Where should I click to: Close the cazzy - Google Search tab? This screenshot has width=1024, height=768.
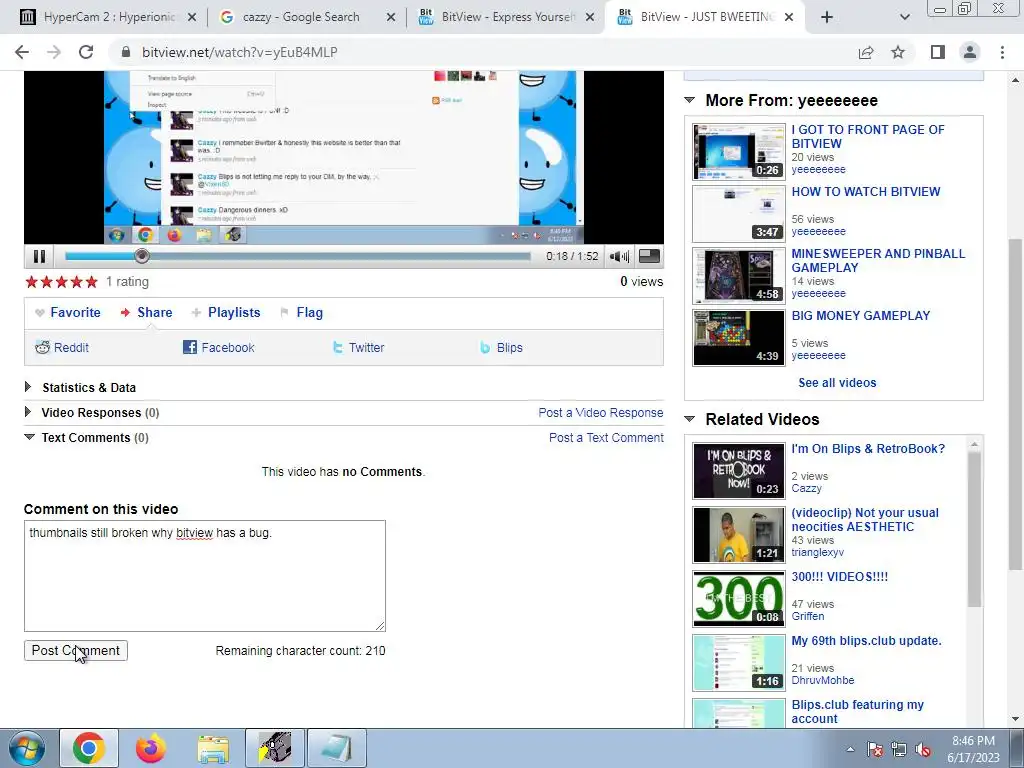[x=391, y=17]
